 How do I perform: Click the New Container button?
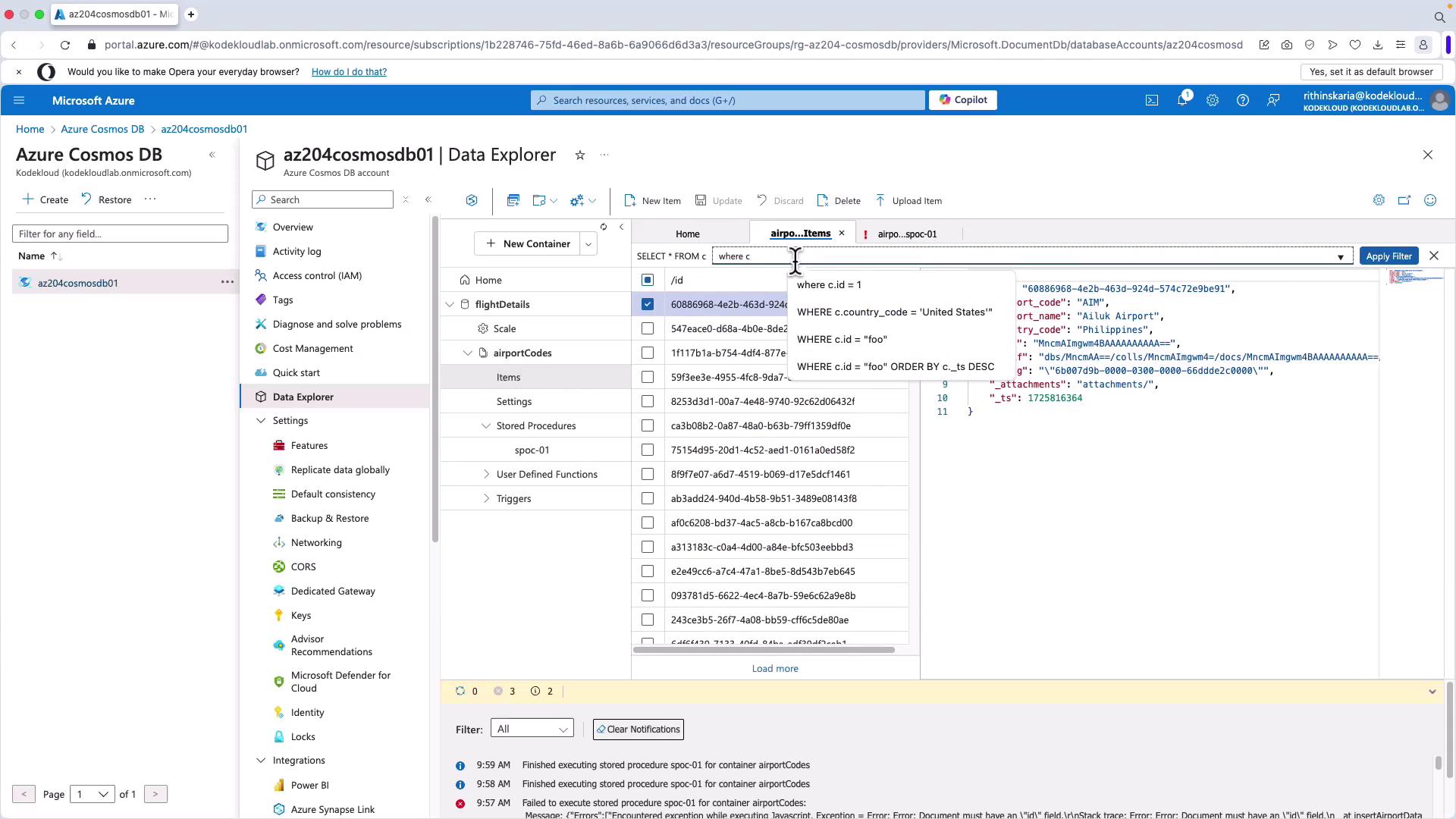point(528,243)
